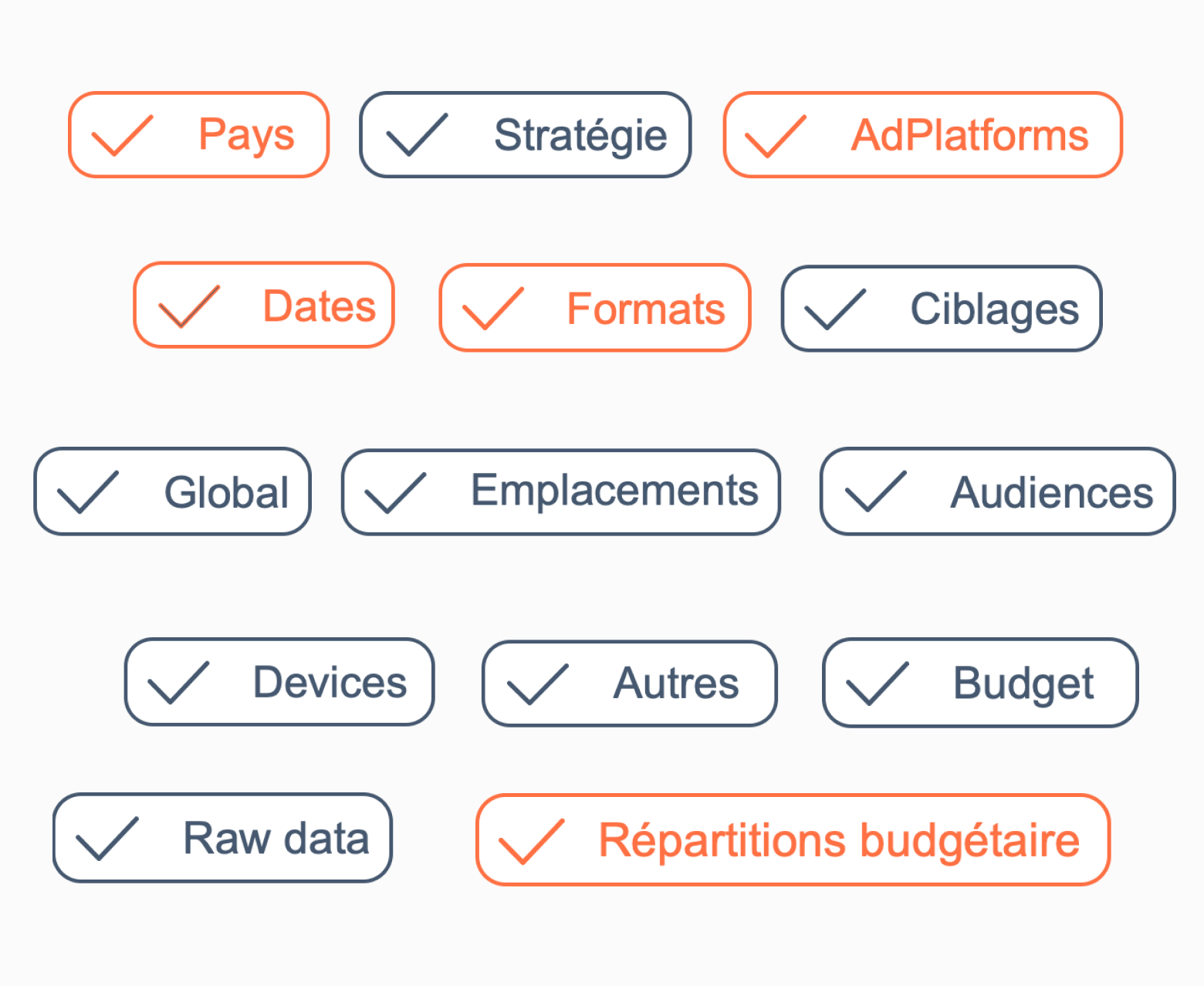This screenshot has height=986, width=1204.
Task: Click the checkmark icon next to Emplacements
Action: [394, 492]
